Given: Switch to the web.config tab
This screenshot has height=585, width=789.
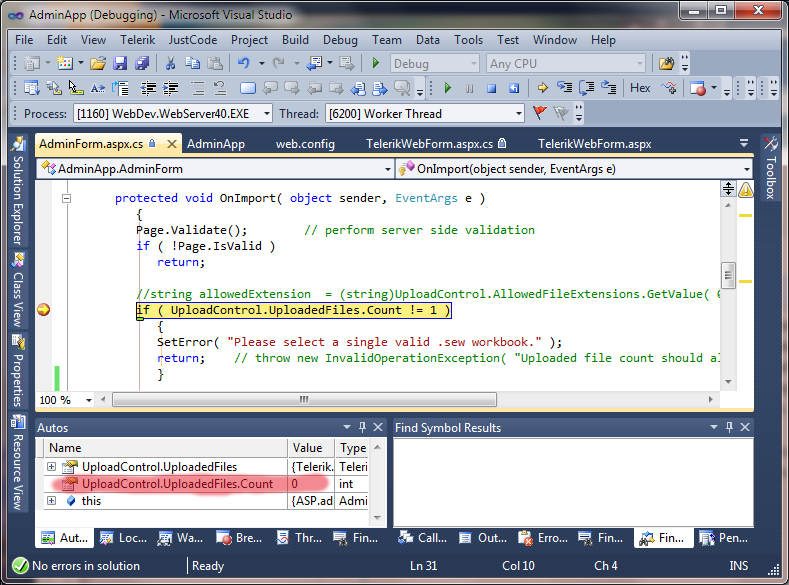Looking at the screenshot, I should pyautogui.click(x=306, y=144).
